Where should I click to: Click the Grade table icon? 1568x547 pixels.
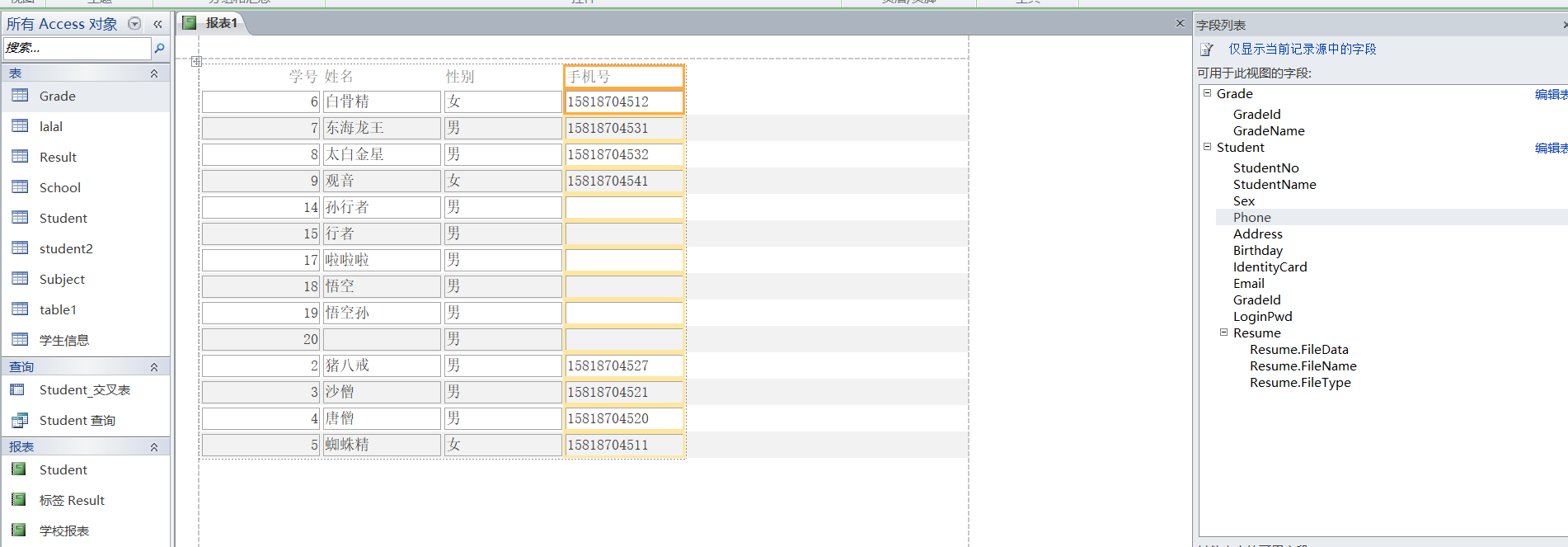coord(21,96)
